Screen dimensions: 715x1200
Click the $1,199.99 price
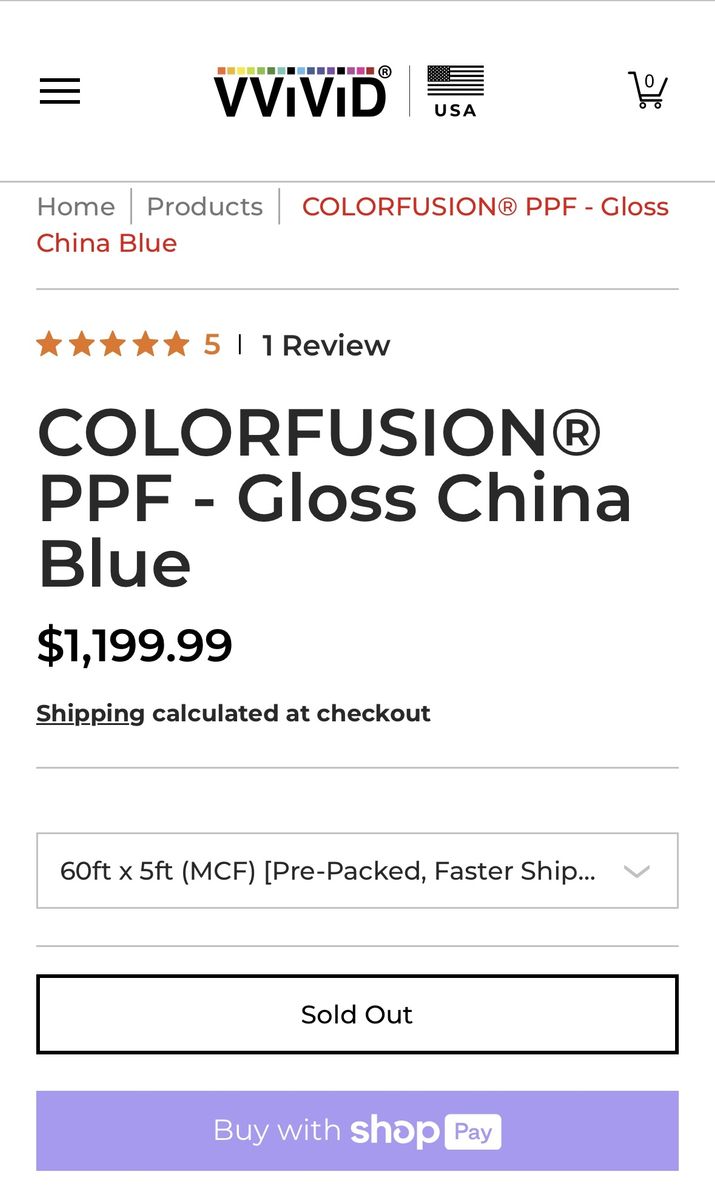(x=135, y=645)
